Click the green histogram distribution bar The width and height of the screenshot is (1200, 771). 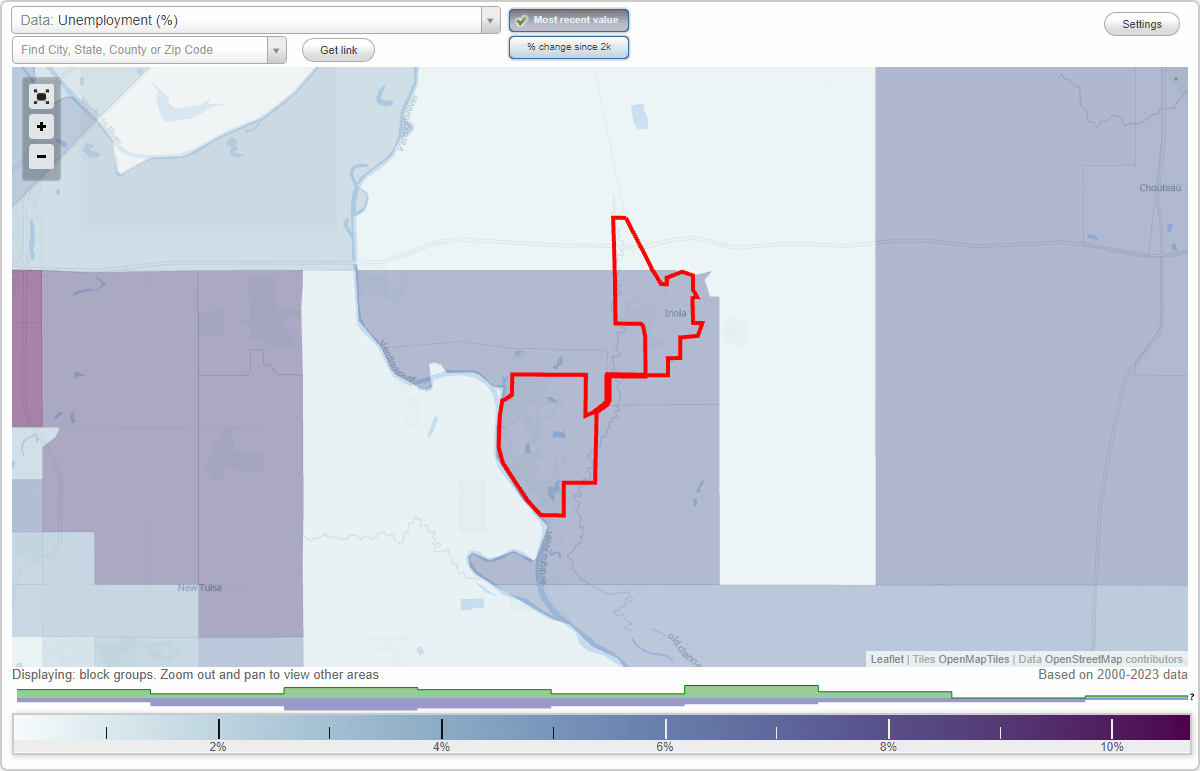point(600,692)
